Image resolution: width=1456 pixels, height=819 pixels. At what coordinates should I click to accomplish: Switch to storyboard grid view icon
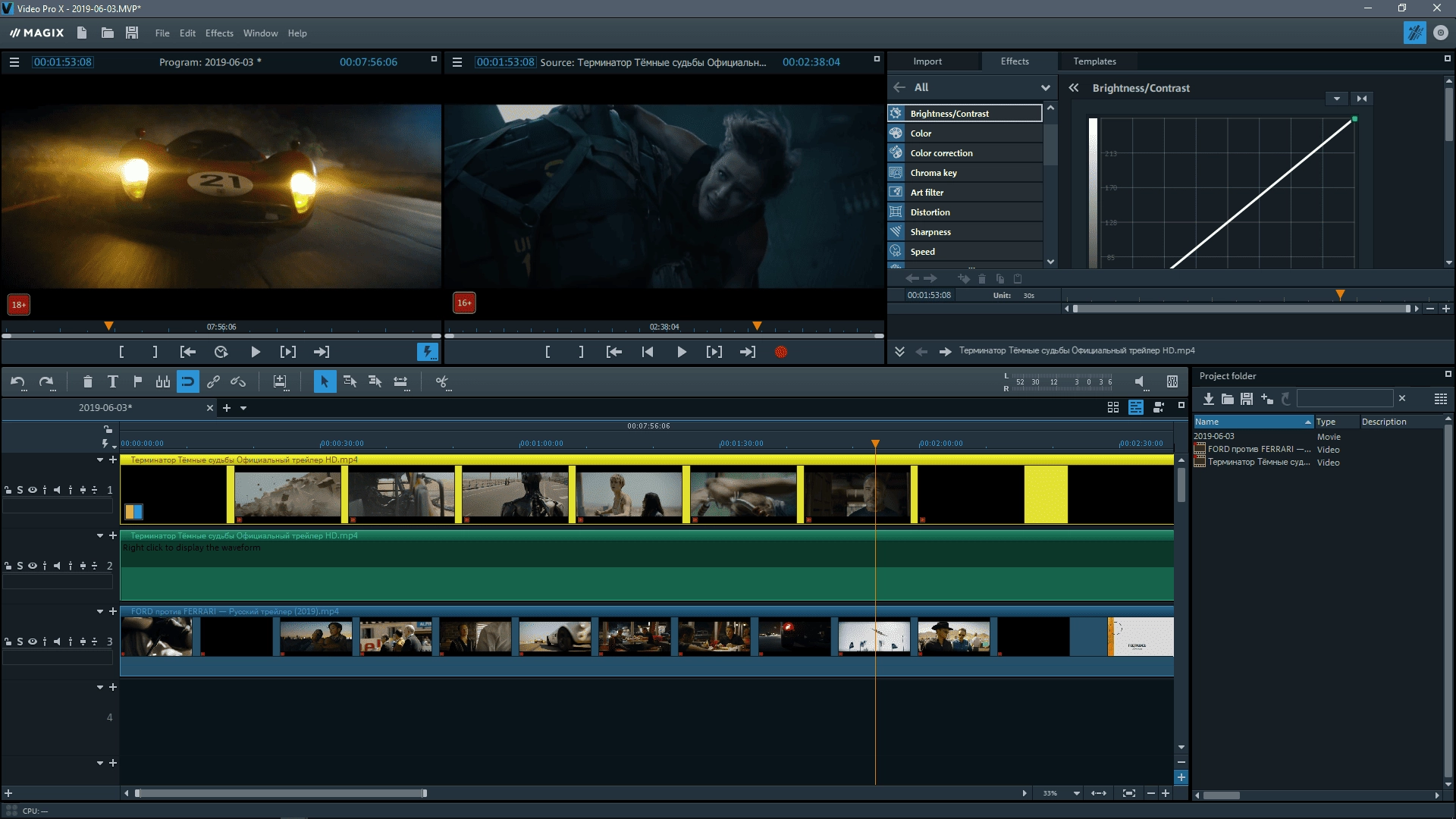click(x=1113, y=407)
